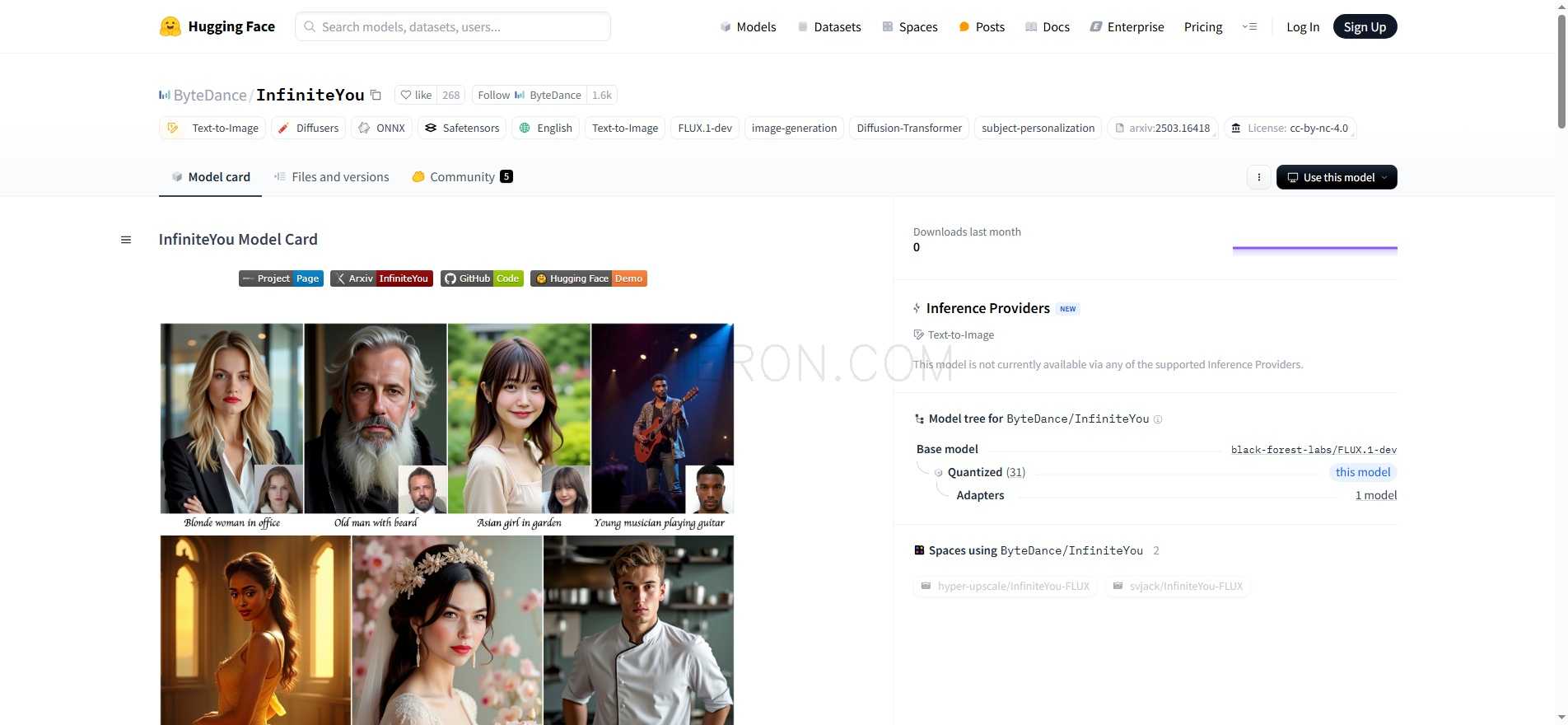This screenshot has width=1568, height=725.
Task: Open the hyper-upscale/InfiniteYou-FLUX space
Action: pyautogui.click(x=1005, y=587)
